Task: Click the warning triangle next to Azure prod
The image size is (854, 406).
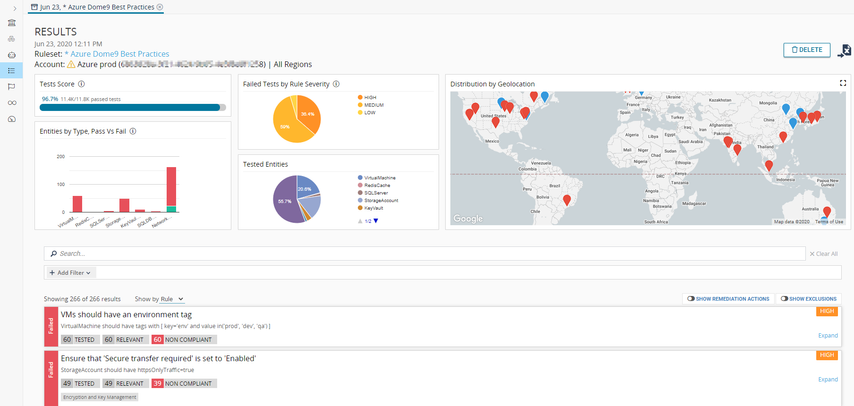Action: (x=70, y=64)
